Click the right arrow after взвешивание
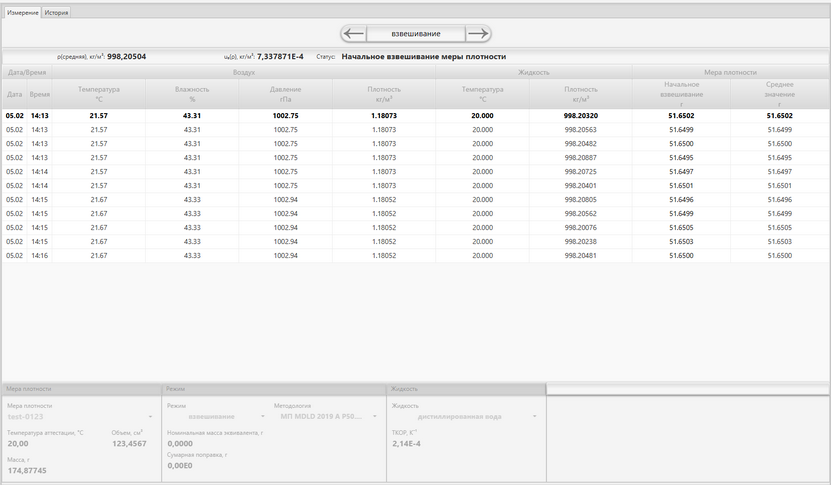Viewport: 831px width, 485px height. coord(478,33)
